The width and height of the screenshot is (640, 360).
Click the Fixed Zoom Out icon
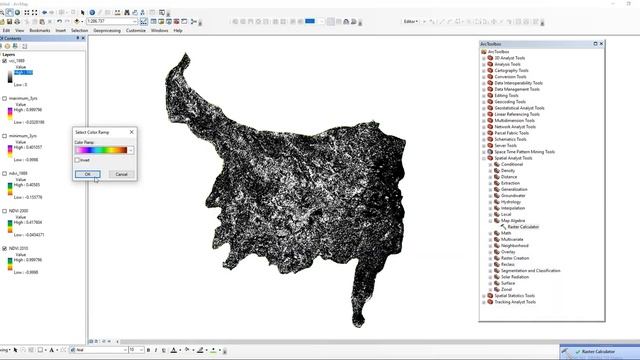pos(35,13)
